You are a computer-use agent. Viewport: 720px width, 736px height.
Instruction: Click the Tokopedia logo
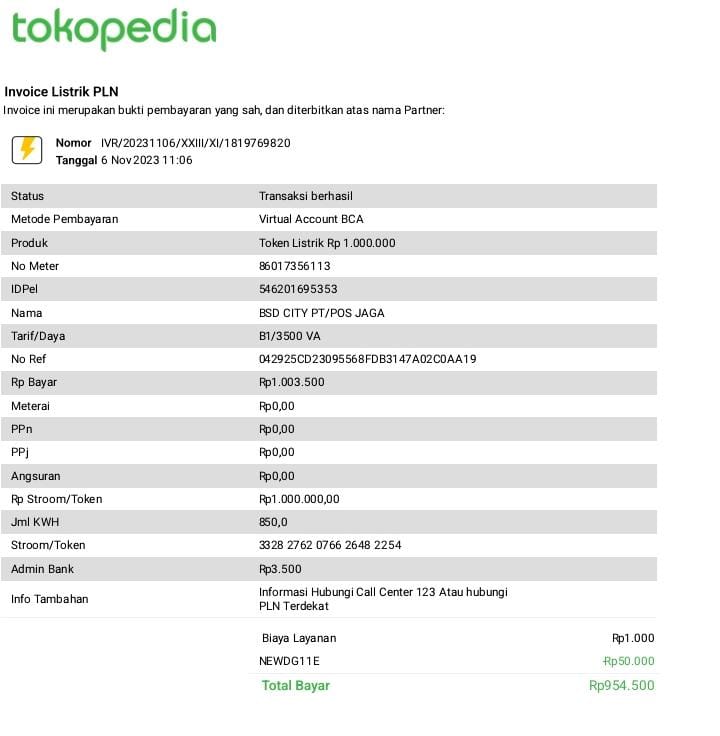[113, 29]
